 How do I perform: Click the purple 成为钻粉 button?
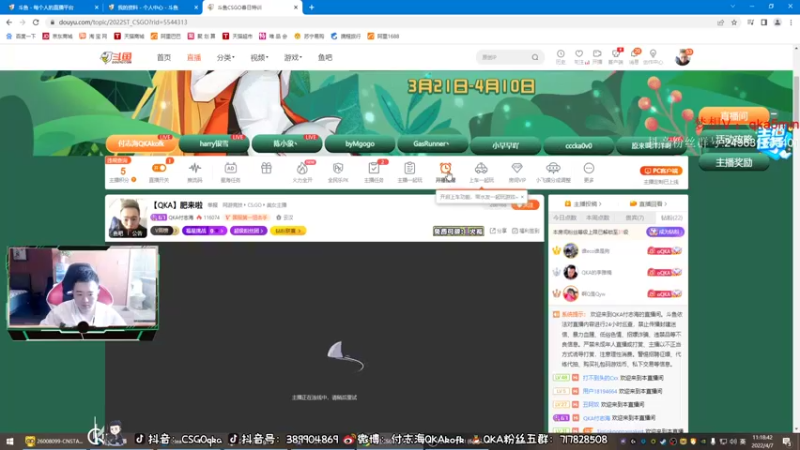click(665, 232)
